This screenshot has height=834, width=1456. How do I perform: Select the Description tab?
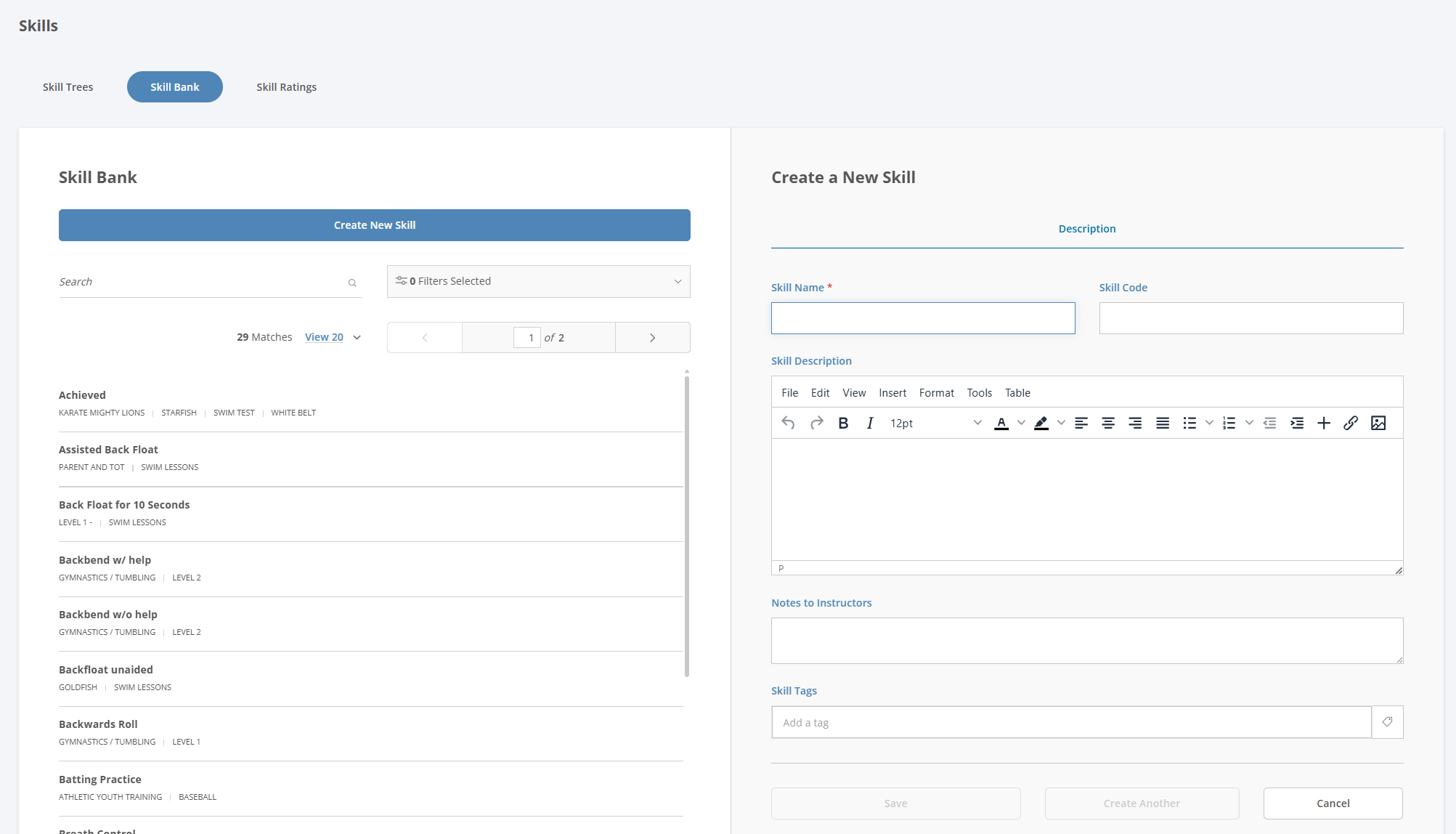point(1087,229)
